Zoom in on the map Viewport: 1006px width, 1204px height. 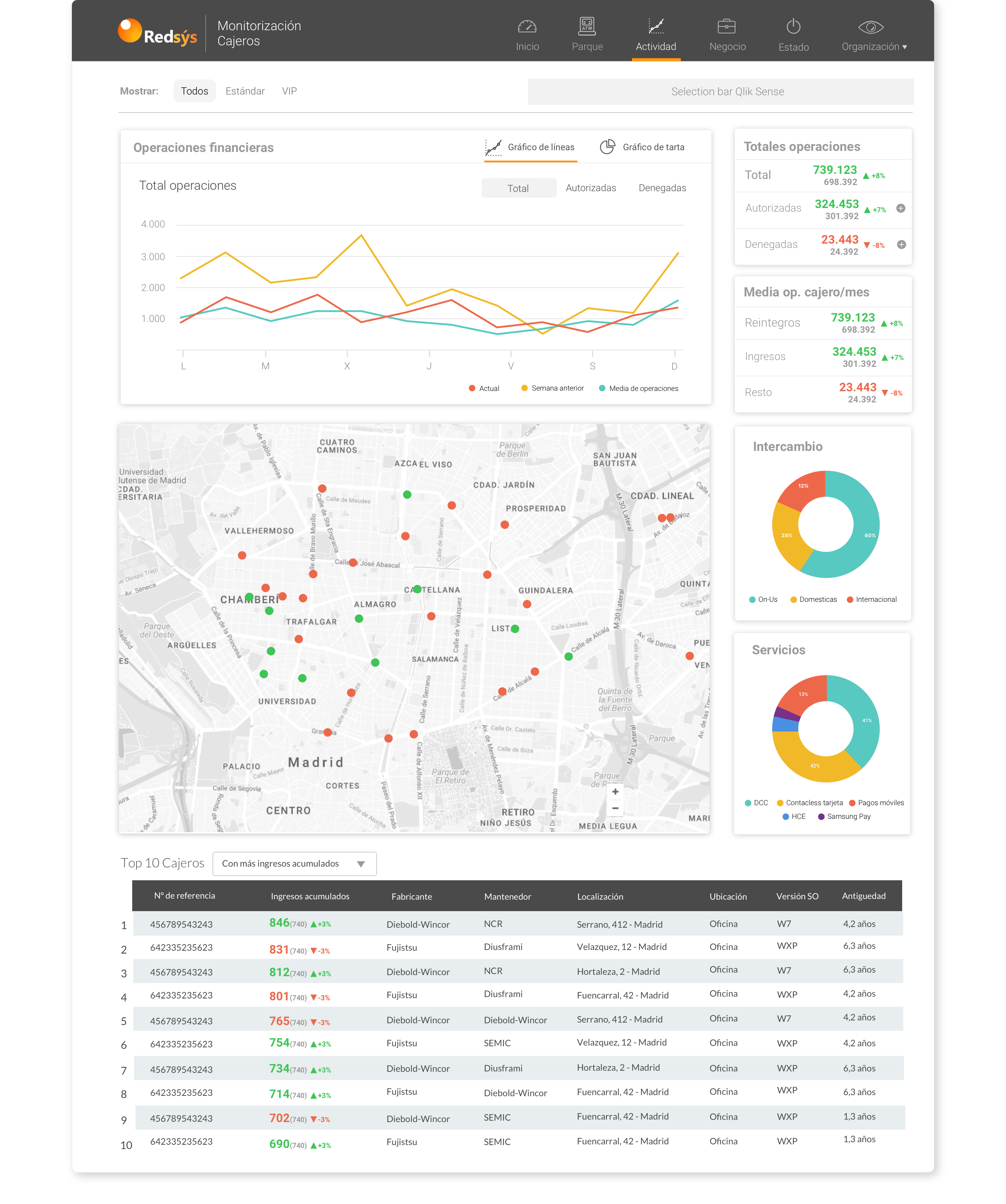coord(615,792)
